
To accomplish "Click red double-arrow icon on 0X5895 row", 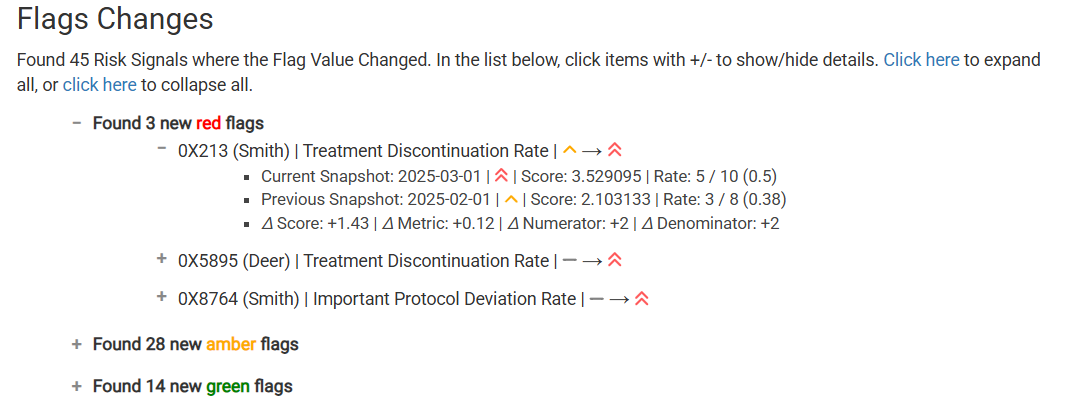I will click(615, 261).
